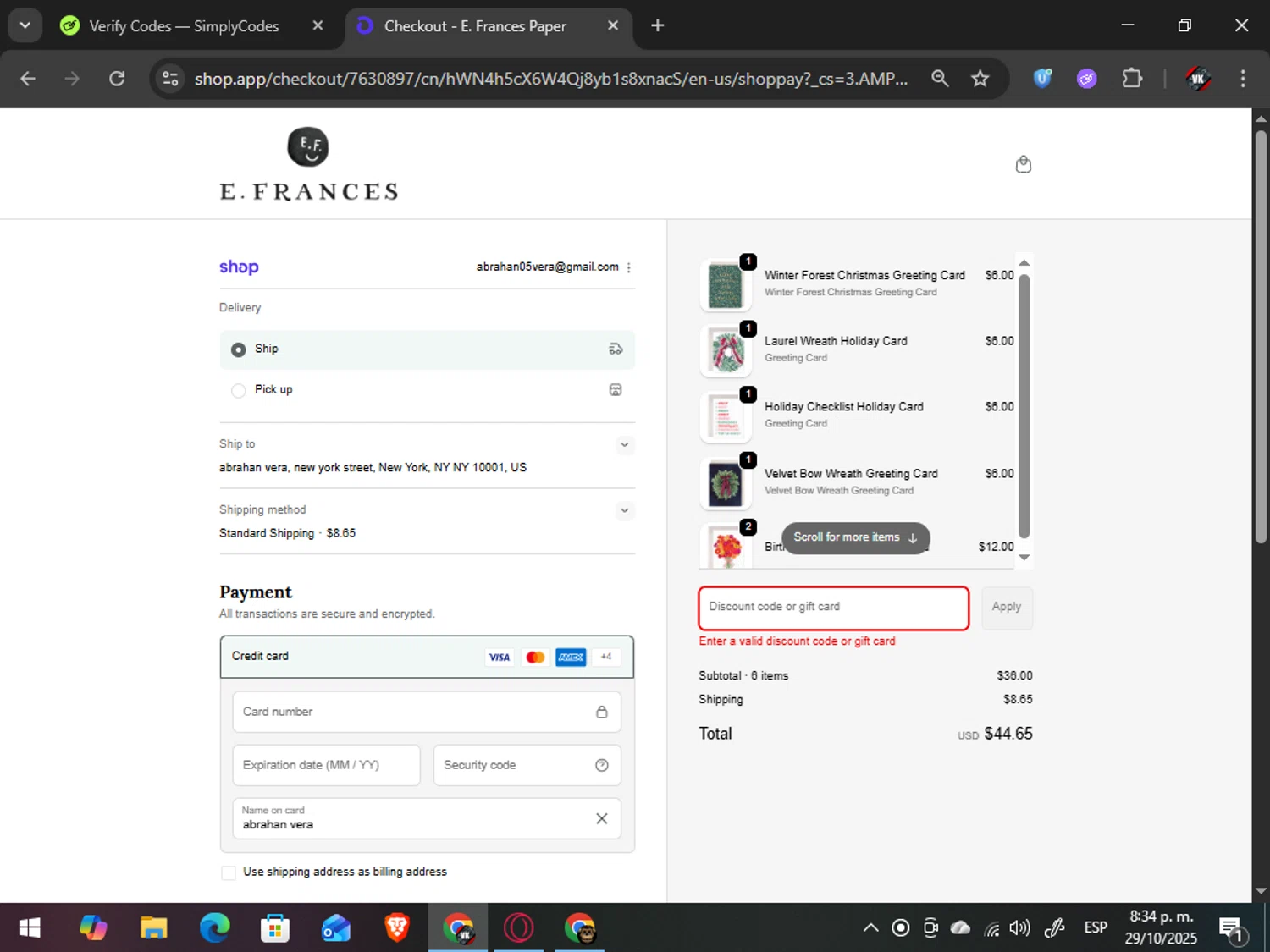Open the browser zoom magnifier icon
The image size is (1270, 952).
point(940,79)
